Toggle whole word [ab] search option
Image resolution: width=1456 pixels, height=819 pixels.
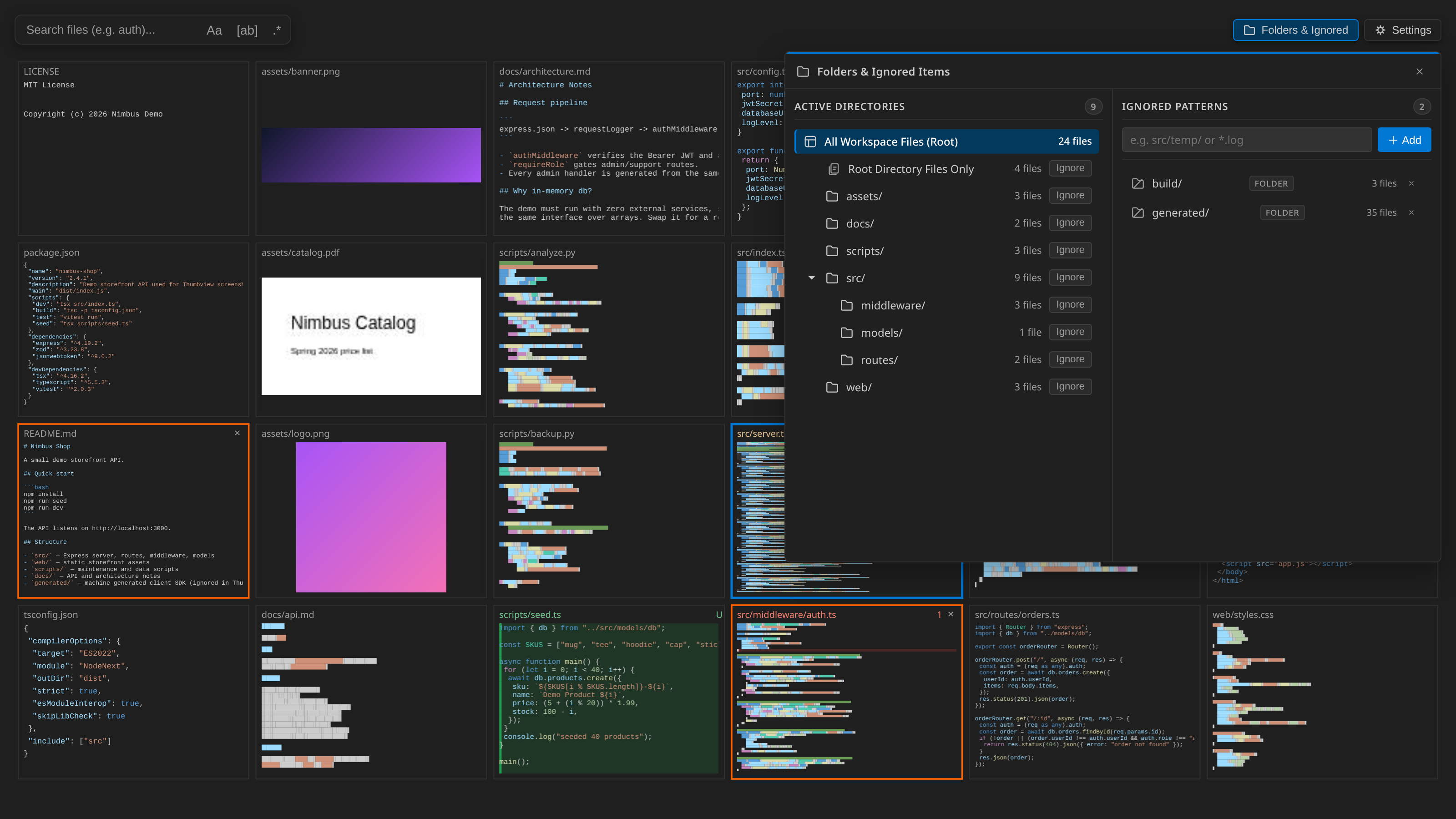point(247,30)
